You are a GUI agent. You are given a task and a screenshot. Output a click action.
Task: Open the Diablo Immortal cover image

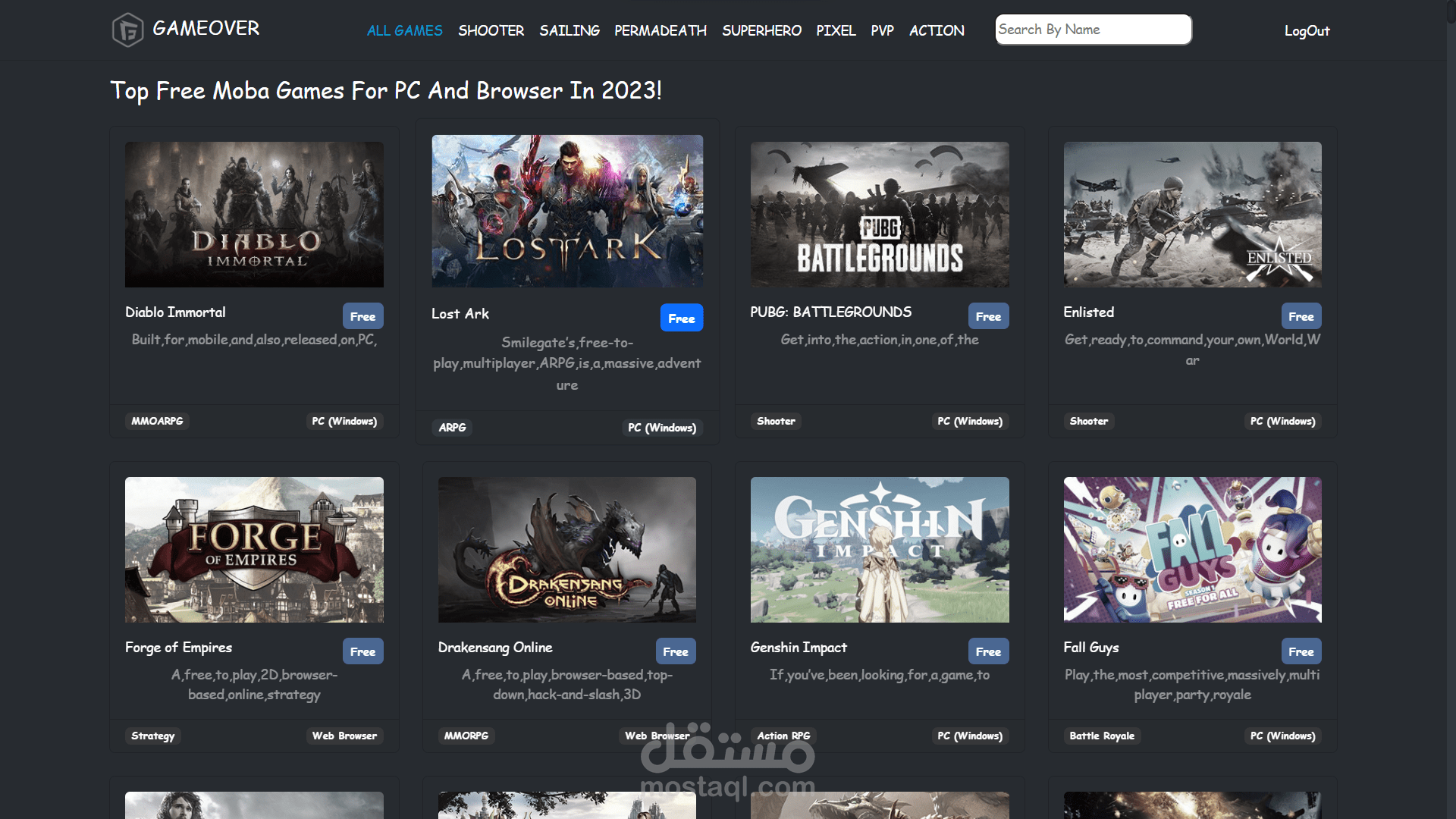254,215
